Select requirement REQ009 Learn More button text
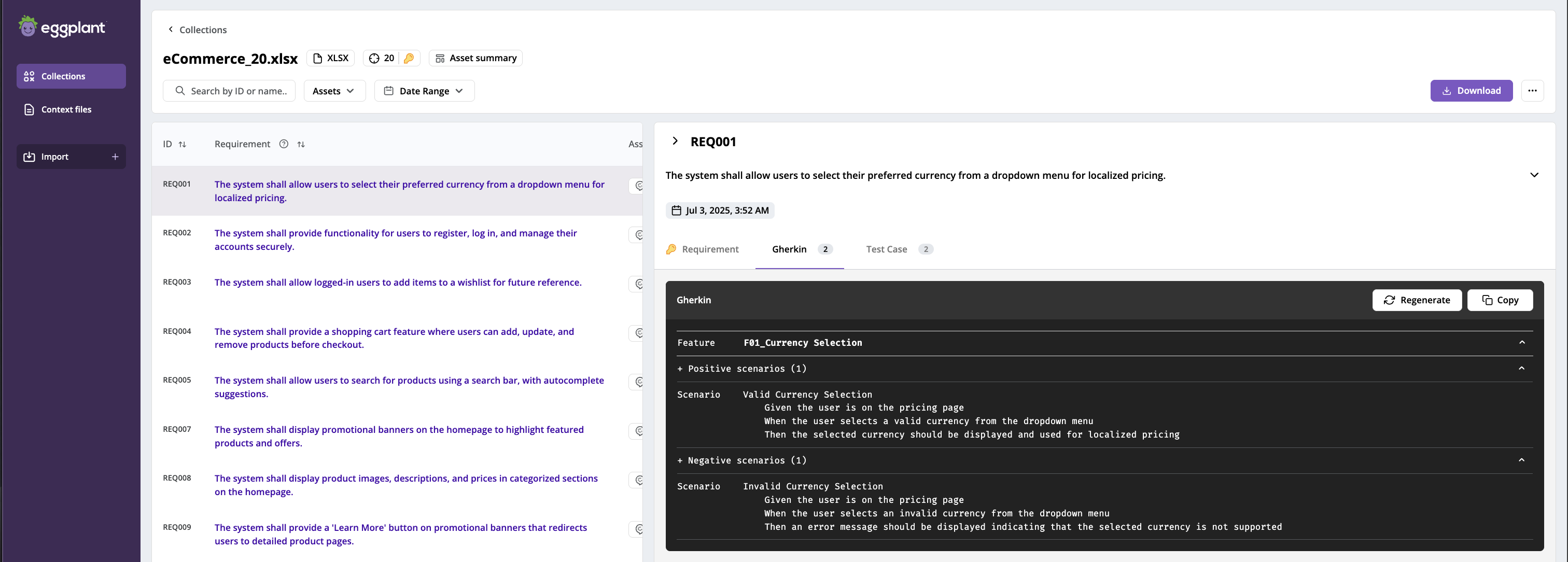The height and width of the screenshot is (562, 1568). point(400,534)
